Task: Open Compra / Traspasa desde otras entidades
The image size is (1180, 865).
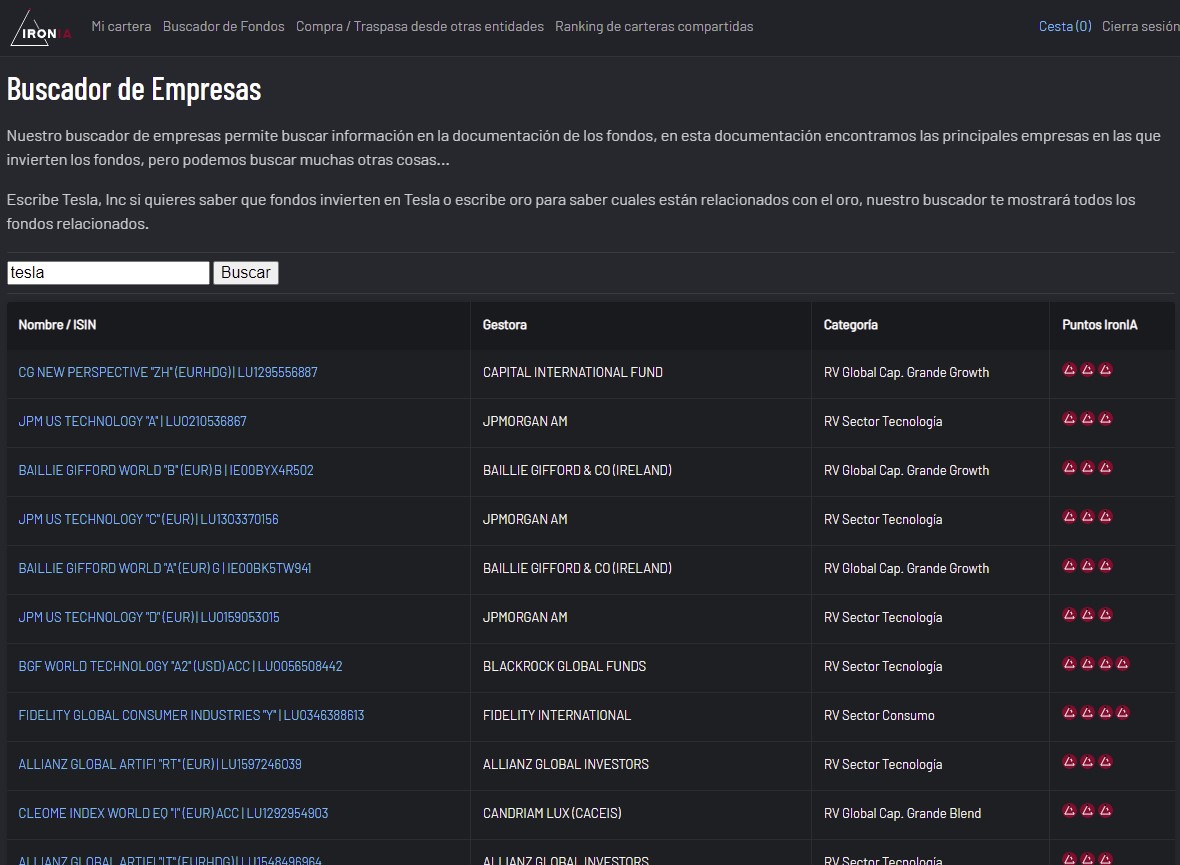Action: click(420, 26)
